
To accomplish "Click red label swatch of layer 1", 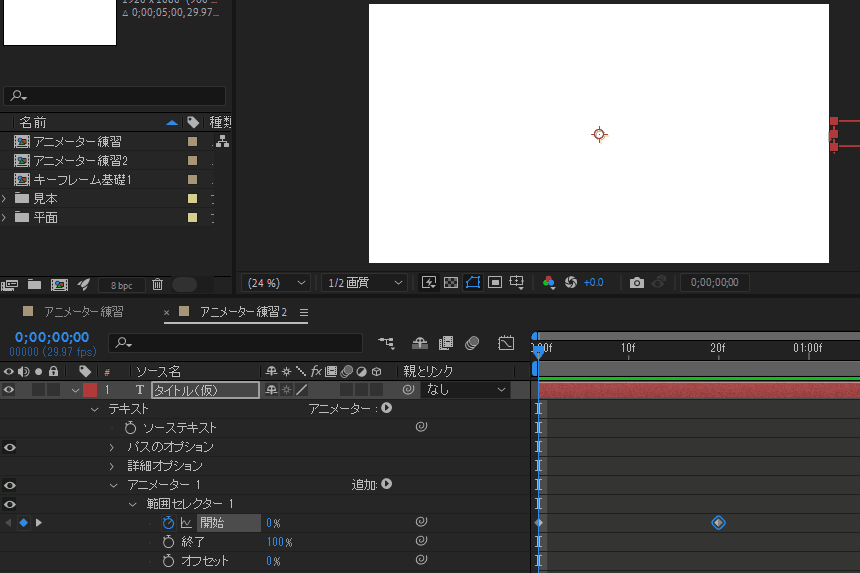I will coord(90,390).
